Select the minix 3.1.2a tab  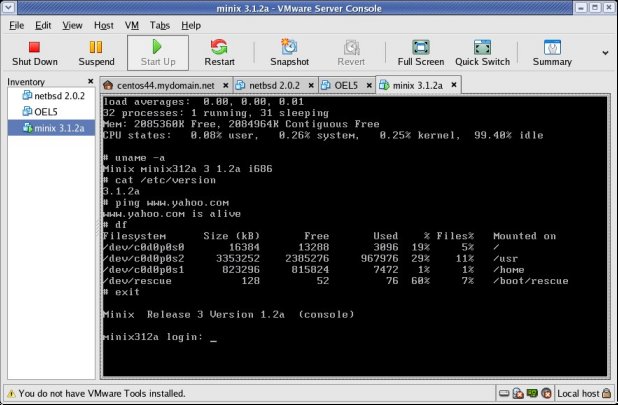pos(417,85)
